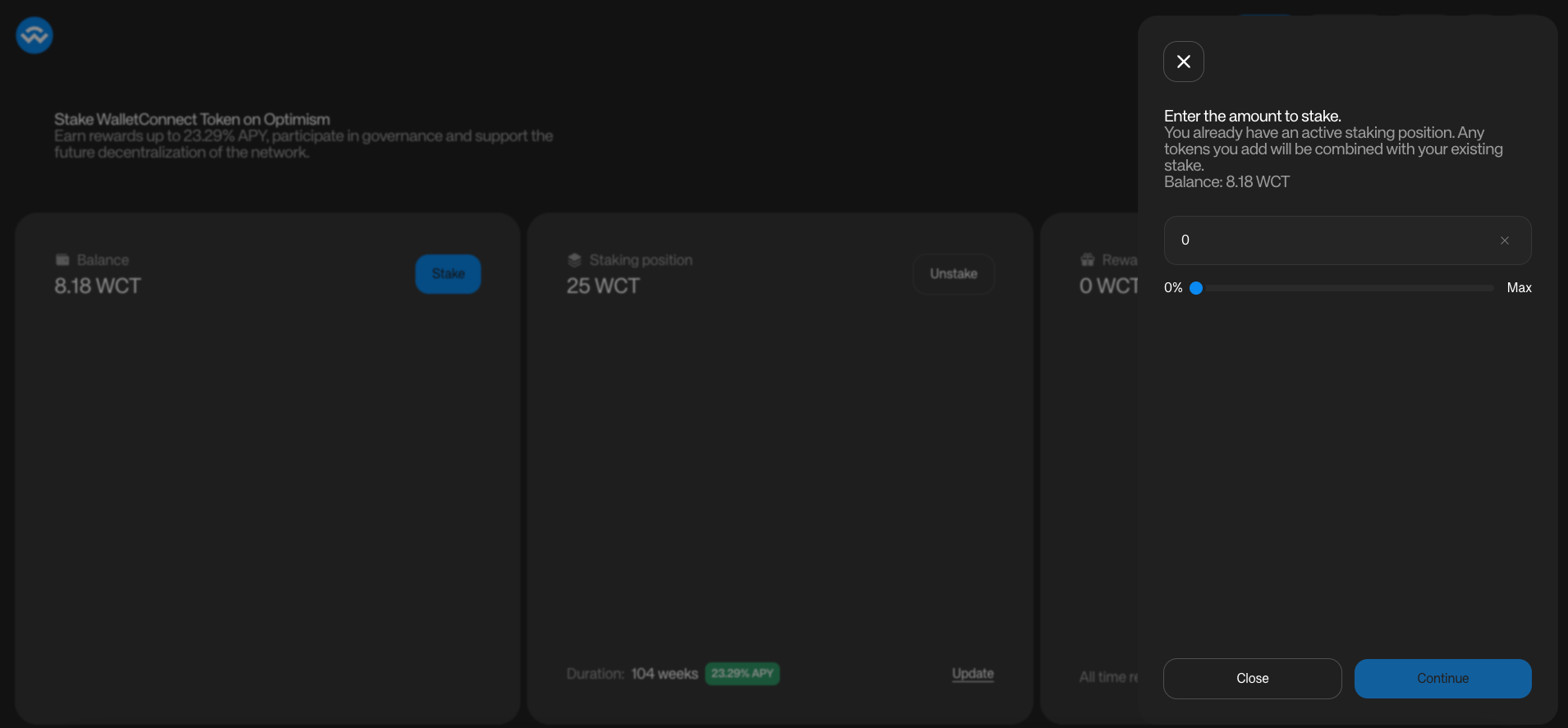Click the Rewards gift icon
The image size is (1568, 728).
tap(1088, 260)
